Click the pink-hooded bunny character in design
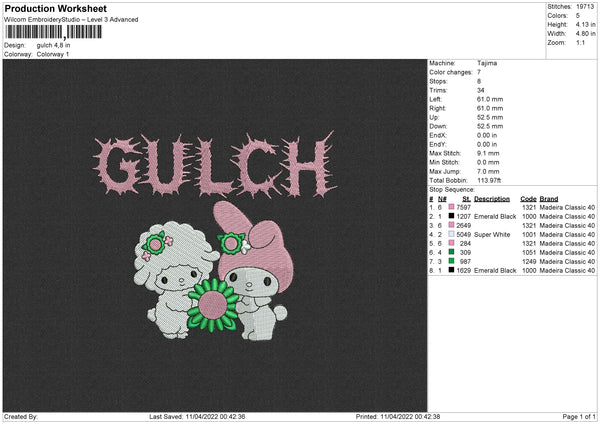600x424 pixels. 253,272
